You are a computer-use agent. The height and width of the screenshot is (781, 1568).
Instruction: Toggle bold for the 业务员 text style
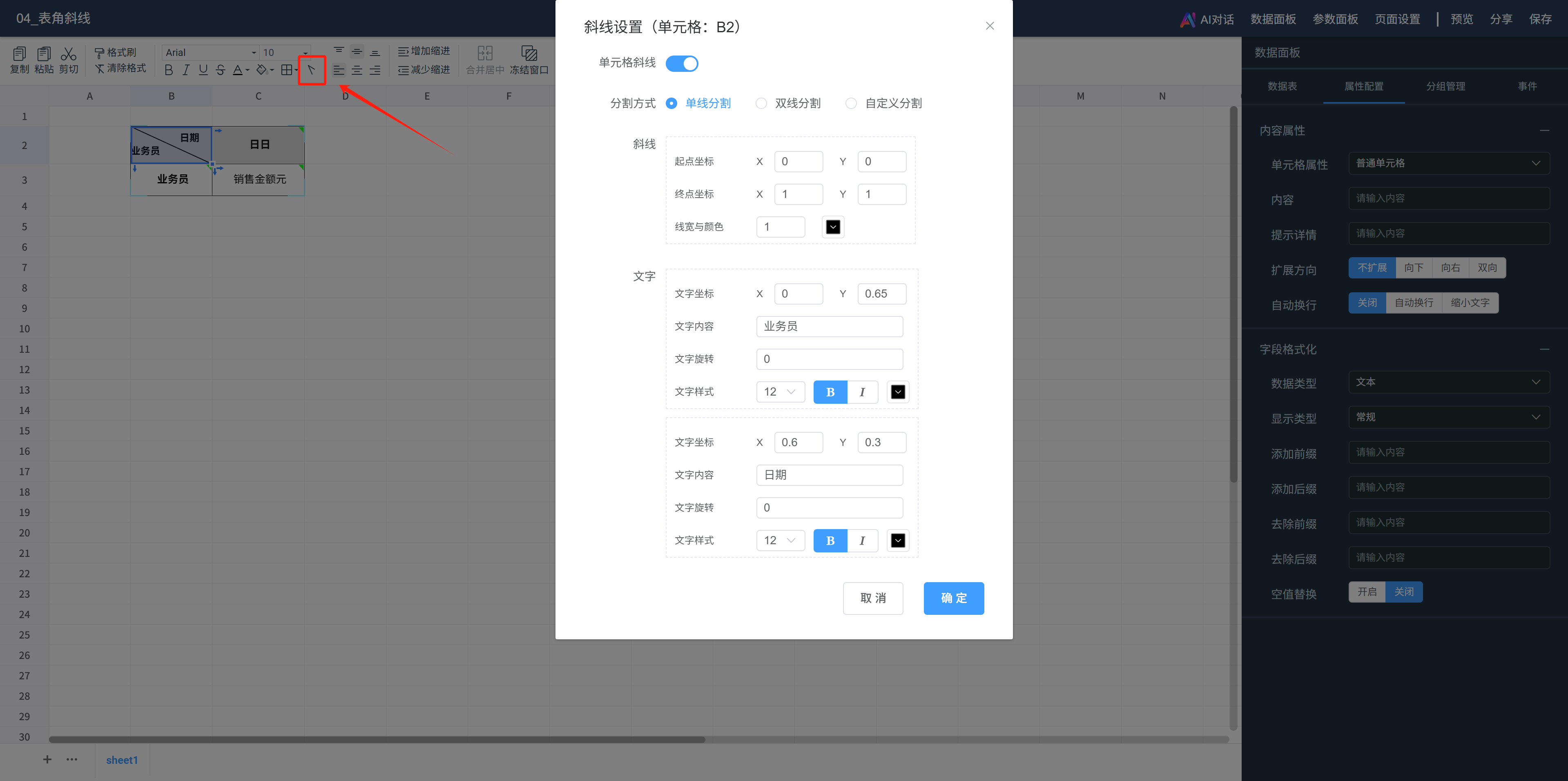[830, 392]
